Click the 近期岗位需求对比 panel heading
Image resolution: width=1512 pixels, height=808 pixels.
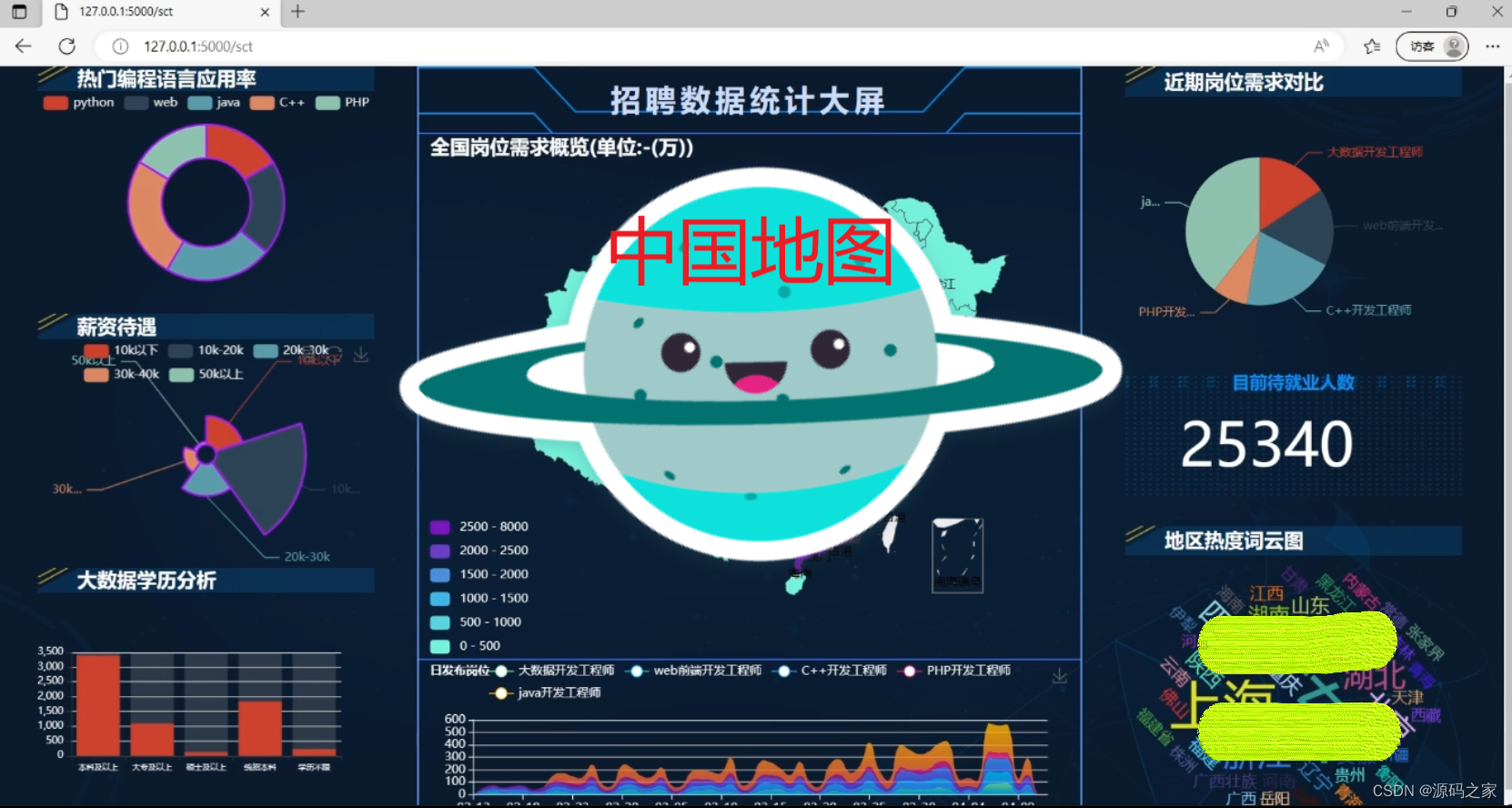[1244, 83]
